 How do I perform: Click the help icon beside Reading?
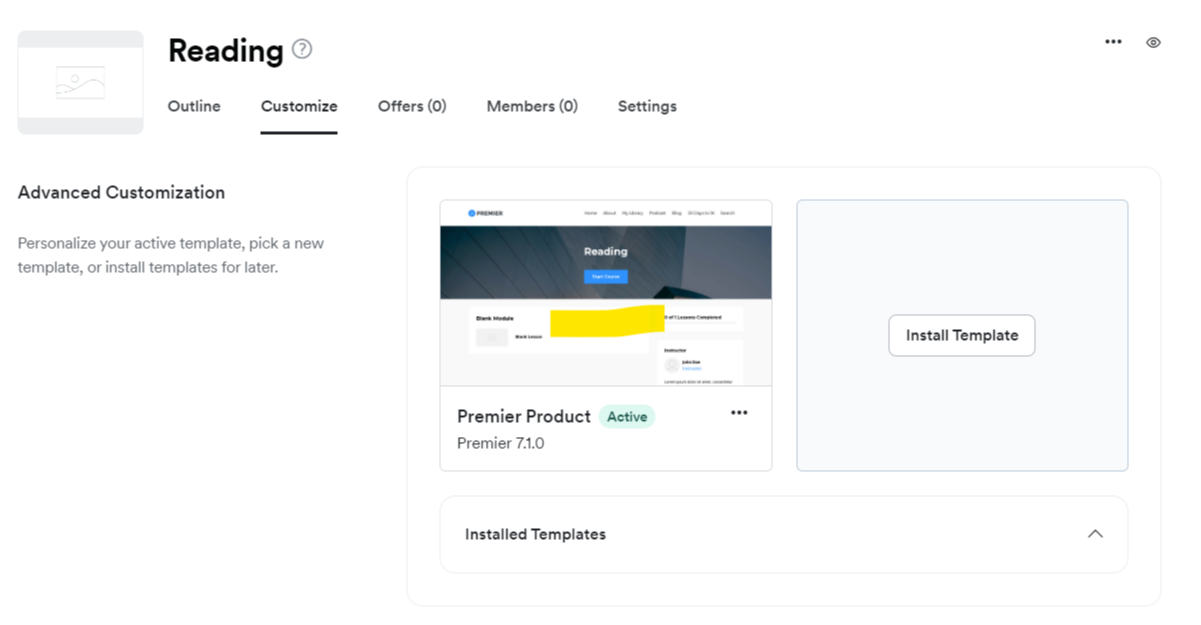[x=302, y=49]
